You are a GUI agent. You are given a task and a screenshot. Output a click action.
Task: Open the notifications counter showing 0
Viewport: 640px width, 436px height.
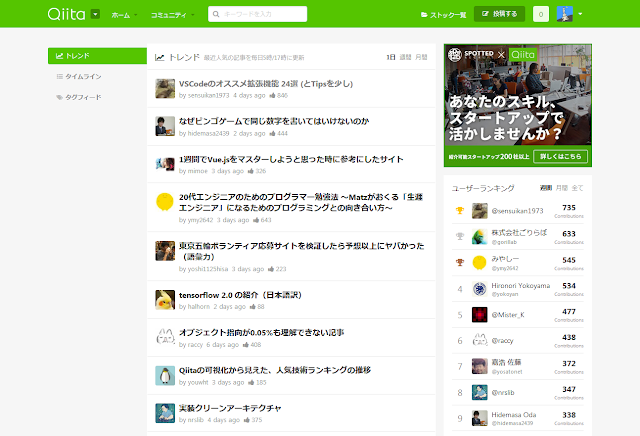click(541, 14)
